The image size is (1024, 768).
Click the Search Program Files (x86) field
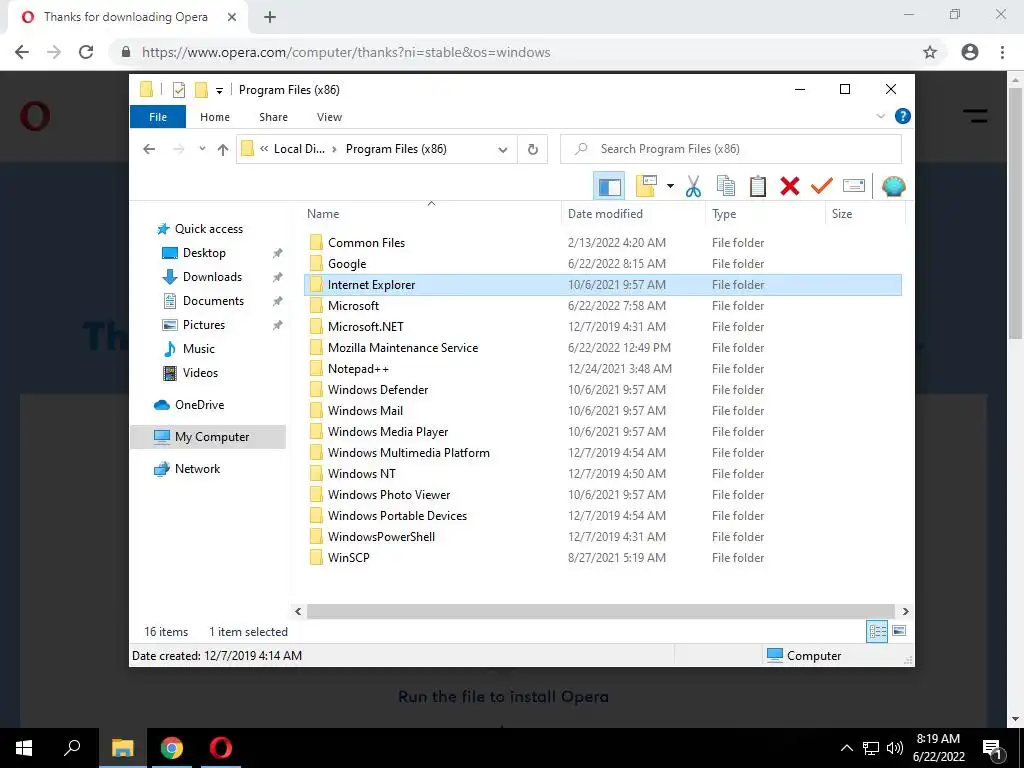click(731, 149)
